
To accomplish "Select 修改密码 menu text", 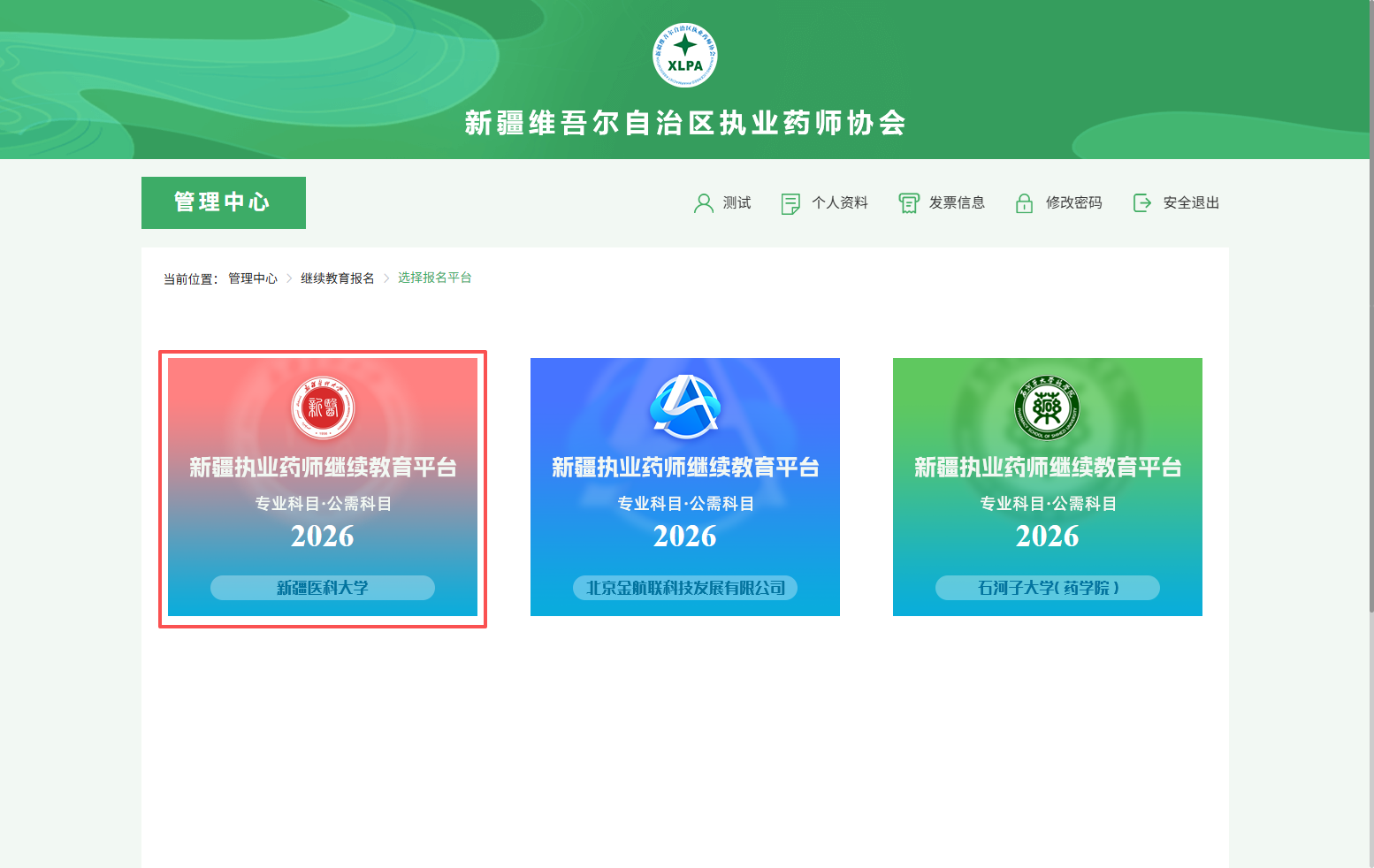I will 1073,203.
